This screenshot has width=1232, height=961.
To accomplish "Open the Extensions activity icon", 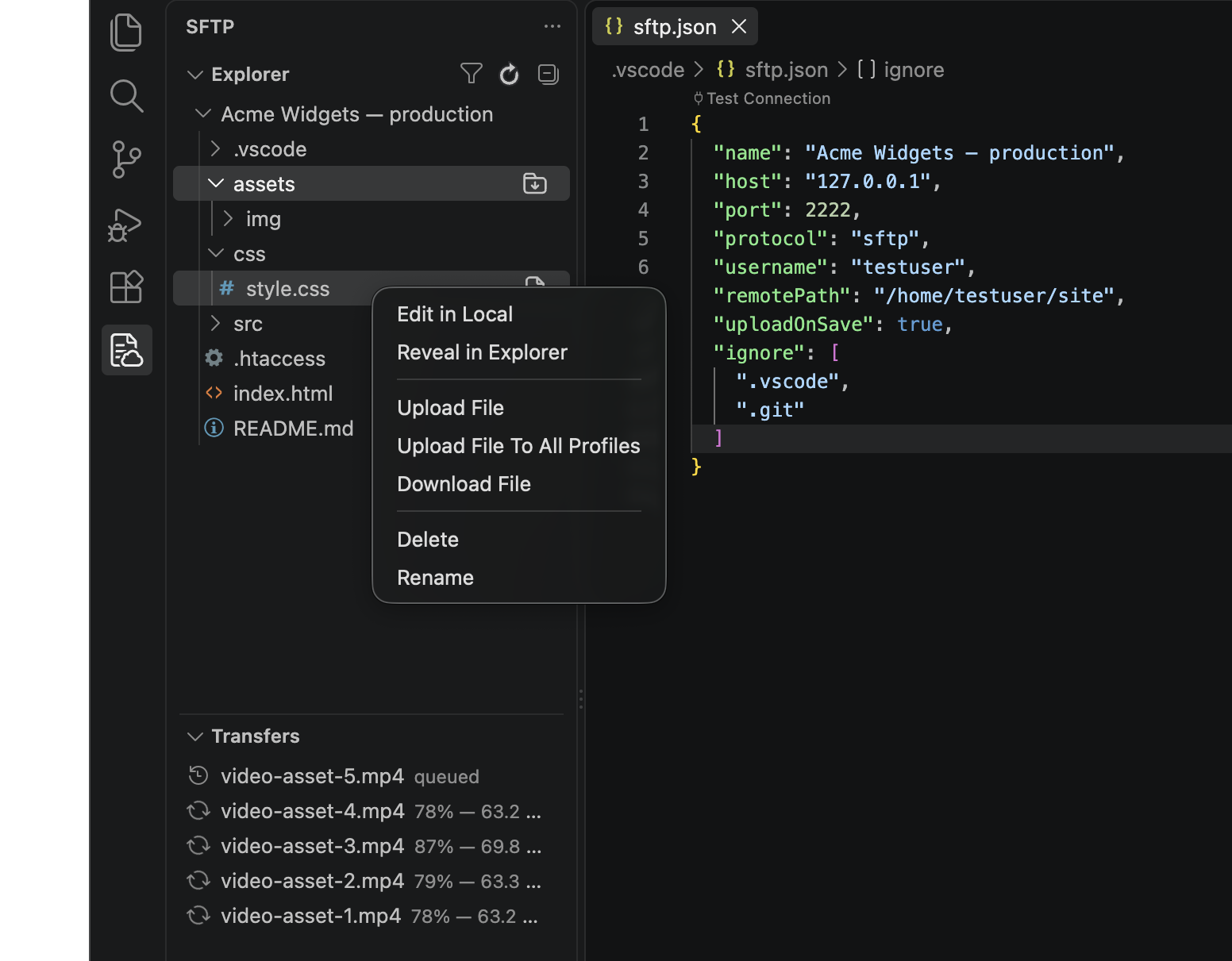I will point(126,286).
